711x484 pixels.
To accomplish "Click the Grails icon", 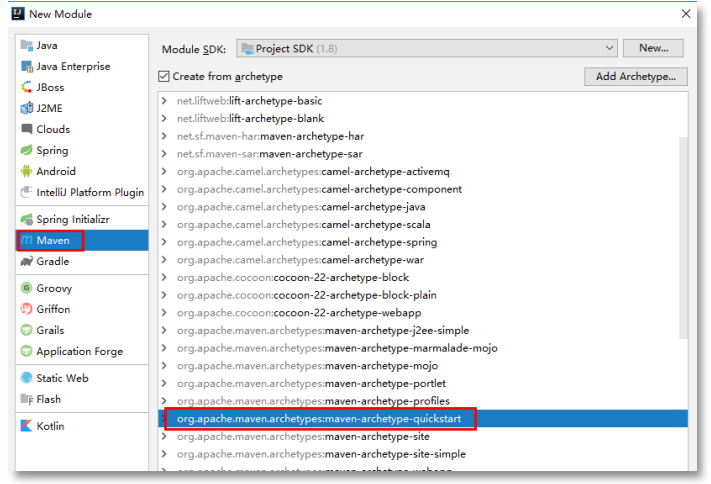I will coord(27,330).
